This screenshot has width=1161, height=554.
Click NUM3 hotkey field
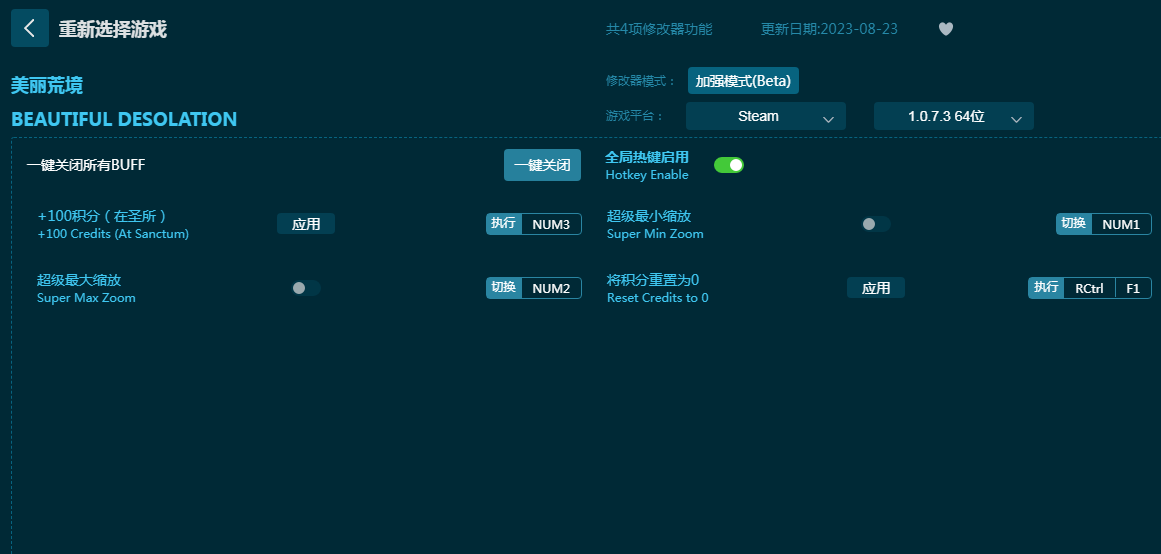[552, 224]
